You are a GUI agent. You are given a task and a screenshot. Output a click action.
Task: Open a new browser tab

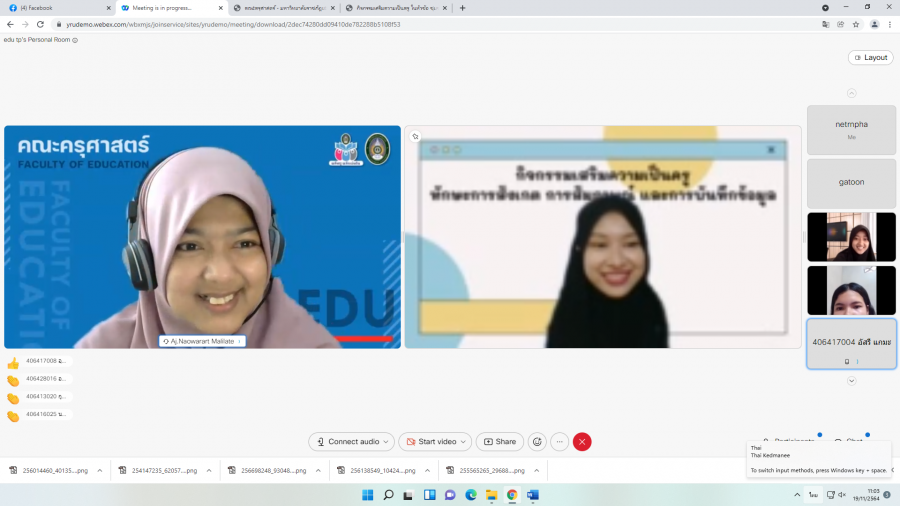tap(462, 7)
